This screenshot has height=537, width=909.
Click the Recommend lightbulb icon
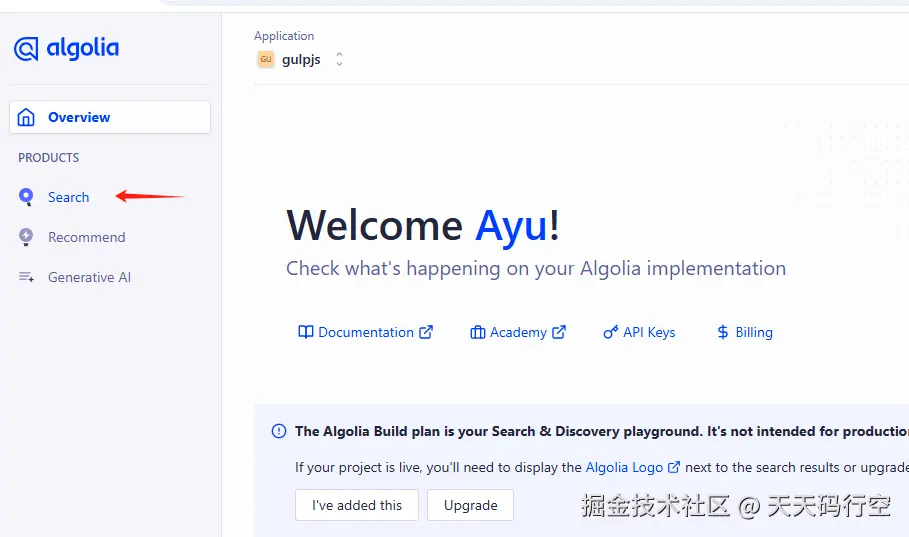(x=26, y=237)
